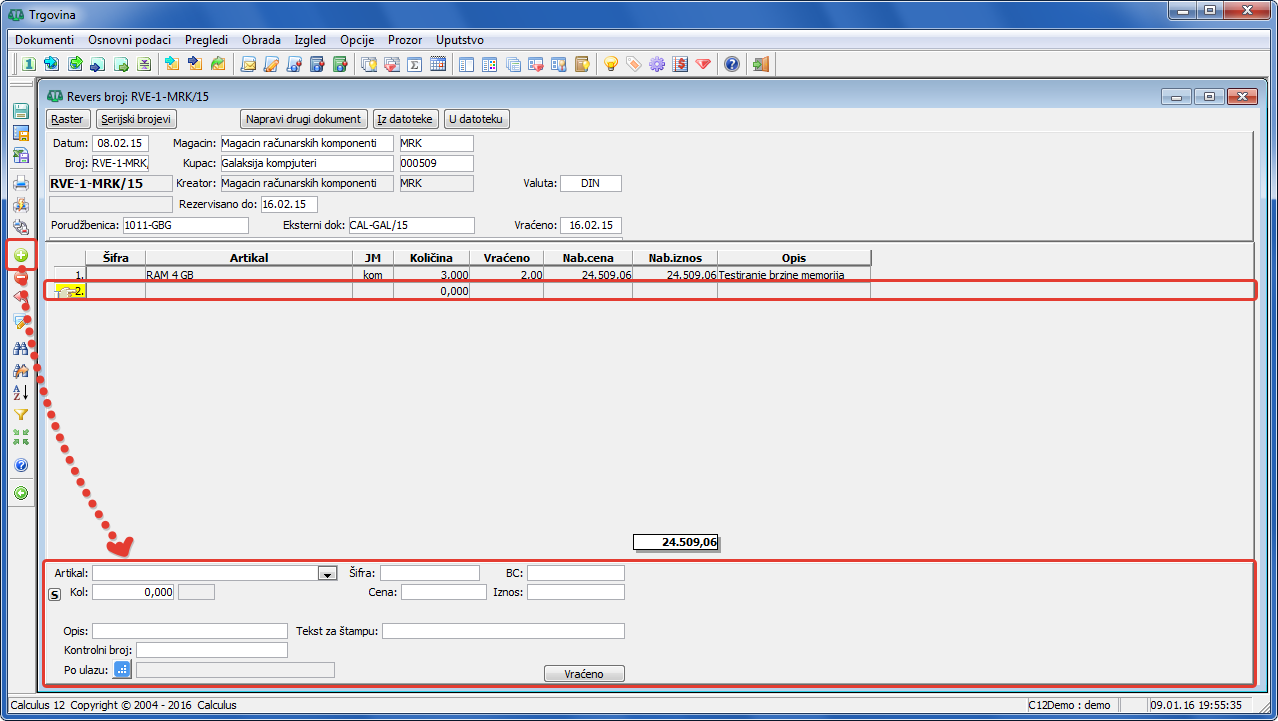Click the purple gear icon in toolbar
1278x721 pixels.
click(657, 65)
